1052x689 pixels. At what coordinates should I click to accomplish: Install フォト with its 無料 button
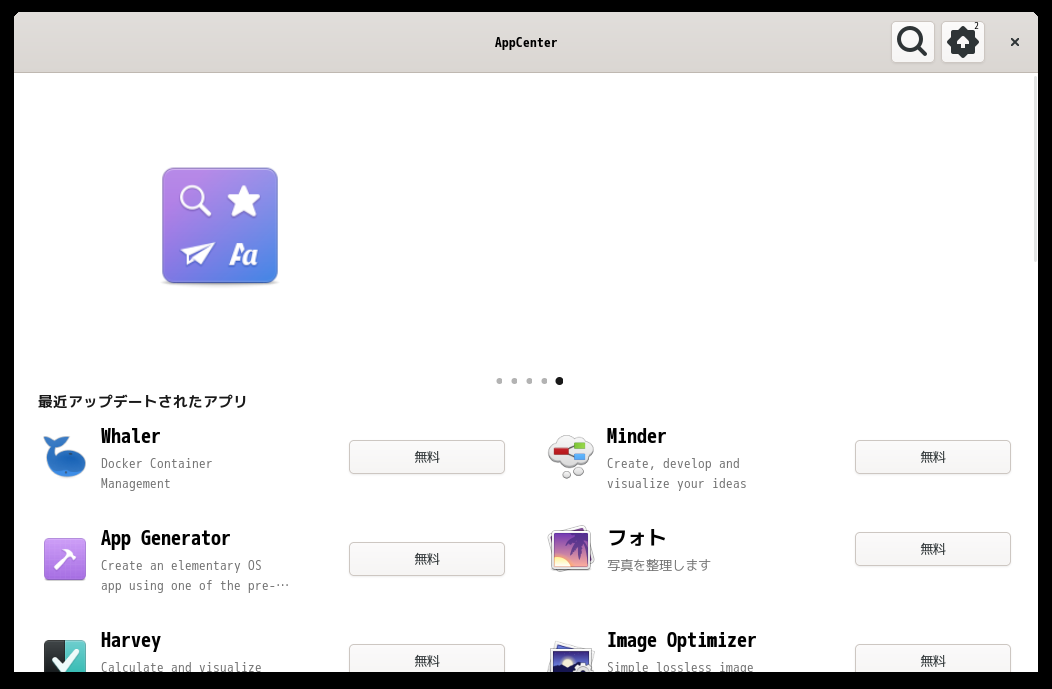point(932,548)
